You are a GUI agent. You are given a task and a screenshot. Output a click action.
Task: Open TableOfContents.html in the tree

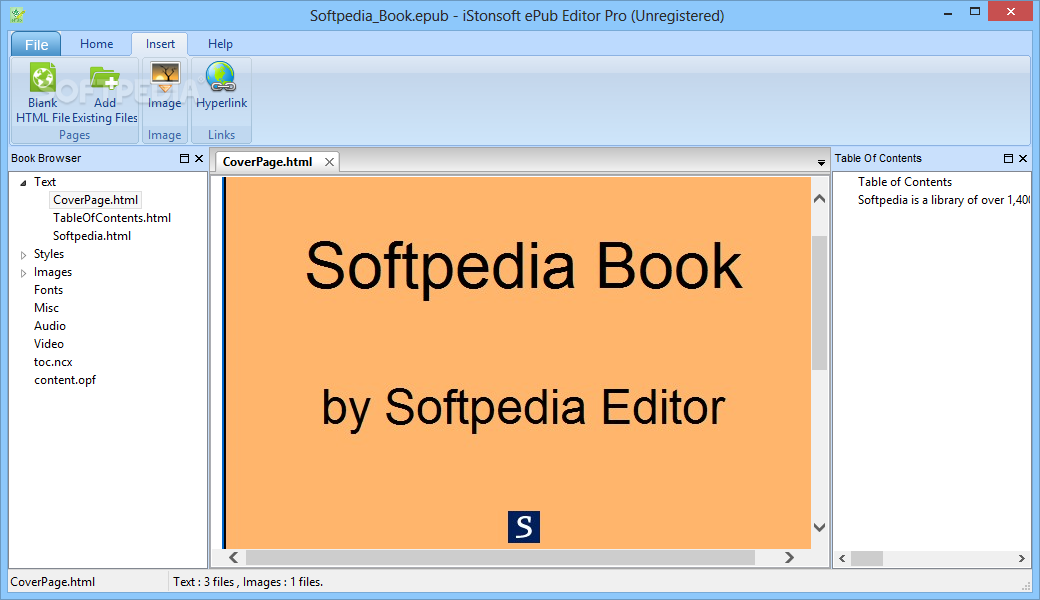coord(112,217)
